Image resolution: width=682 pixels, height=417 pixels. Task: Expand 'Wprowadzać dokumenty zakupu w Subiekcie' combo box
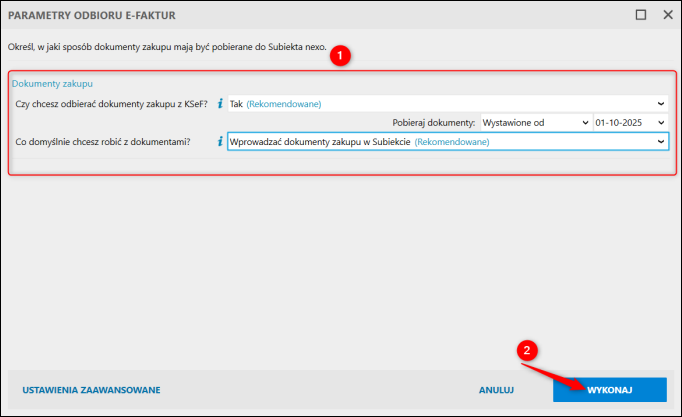[x=448, y=141]
